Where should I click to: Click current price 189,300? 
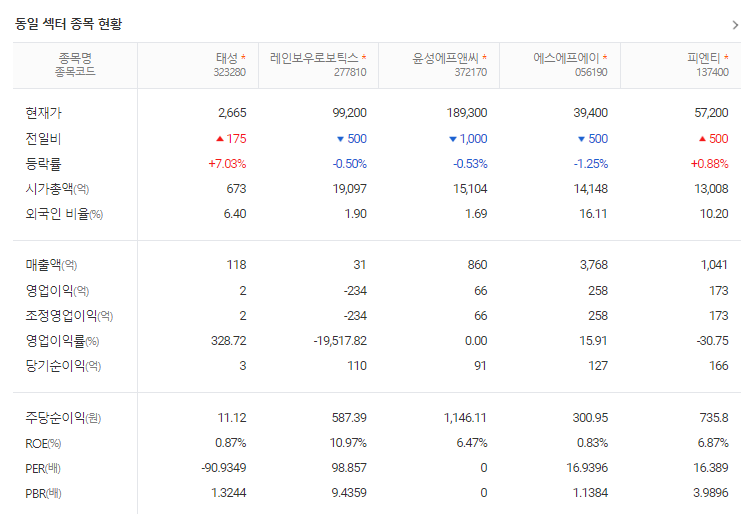467,113
